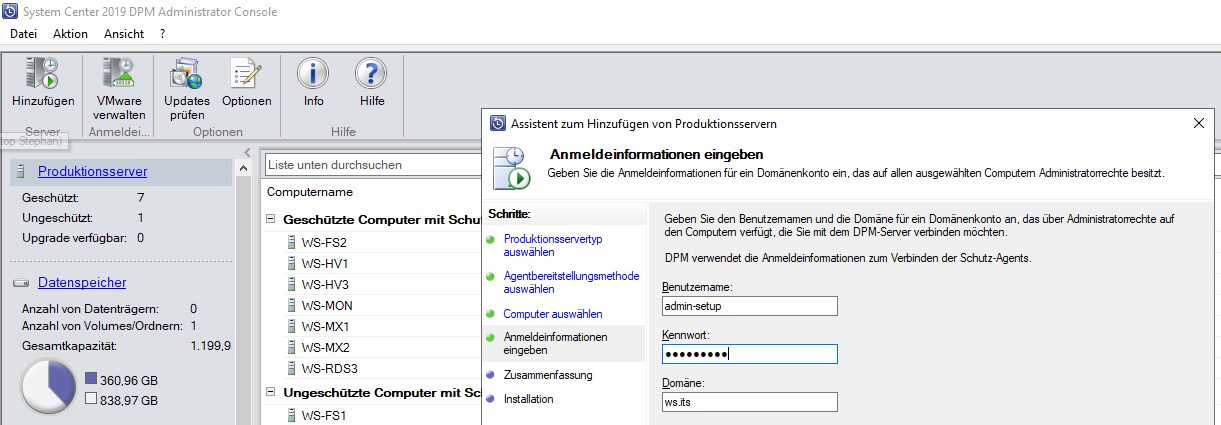Click the server icon beside WS-FS2
The height and width of the screenshot is (425, 1221).
pyautogui.click(x=292, y=242)
